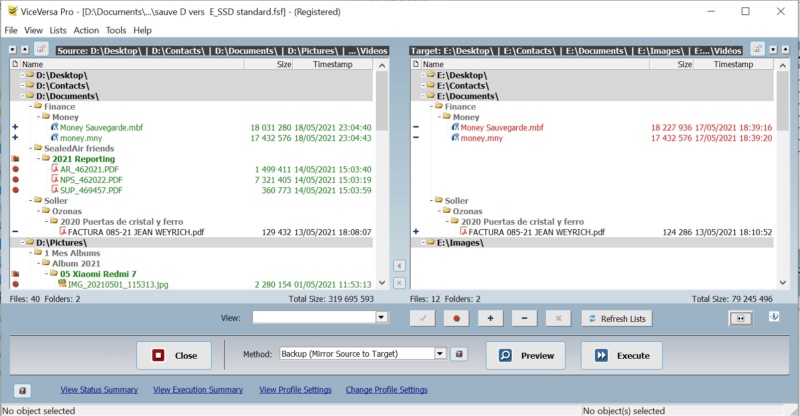Viewport: 800px width, 416px height.
Task: Click the folder marker beside 05 Xiaomi Redmi 7
Action: (x=16, y=274)
